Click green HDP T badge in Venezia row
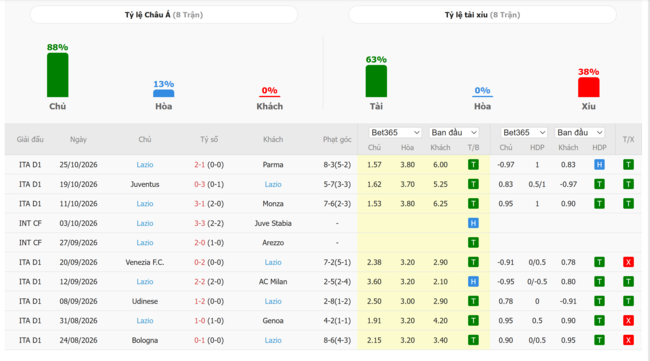650x361 pixels. (x=599, y=262)
